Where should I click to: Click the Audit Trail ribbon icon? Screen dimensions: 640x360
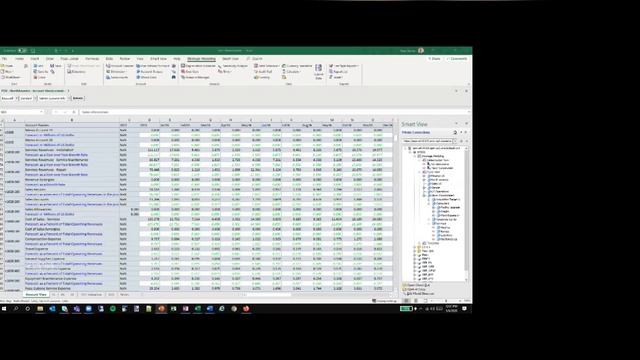point(263,71)
